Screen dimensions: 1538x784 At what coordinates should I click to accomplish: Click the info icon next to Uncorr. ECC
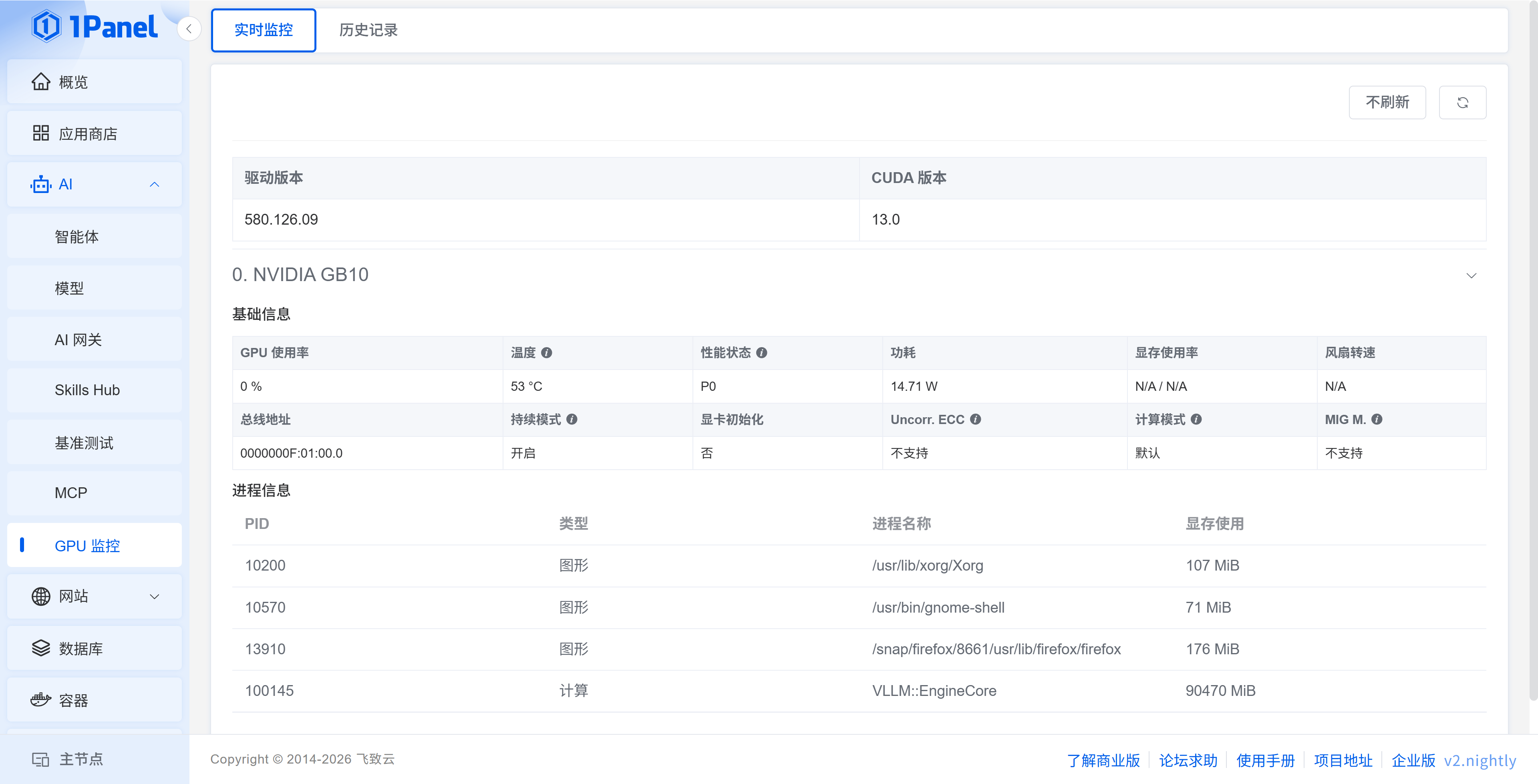click(975, 420)
